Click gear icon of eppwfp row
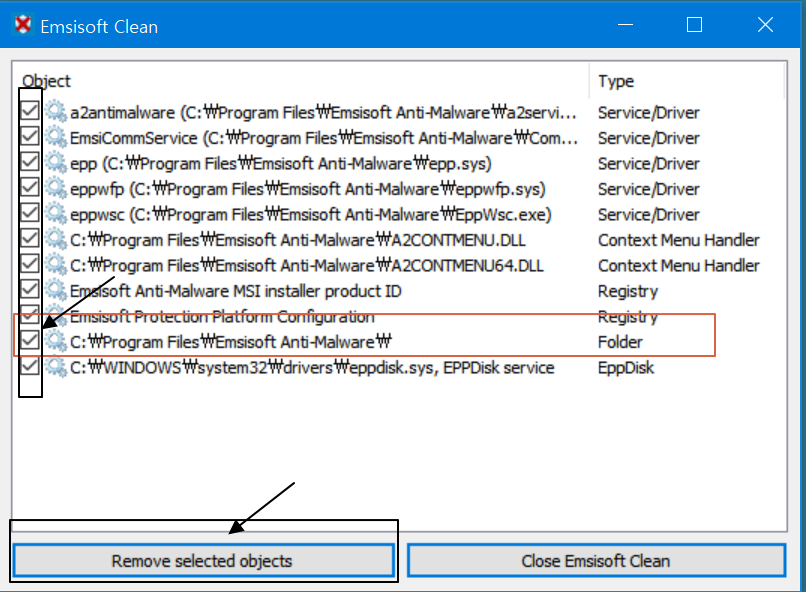 56,188
